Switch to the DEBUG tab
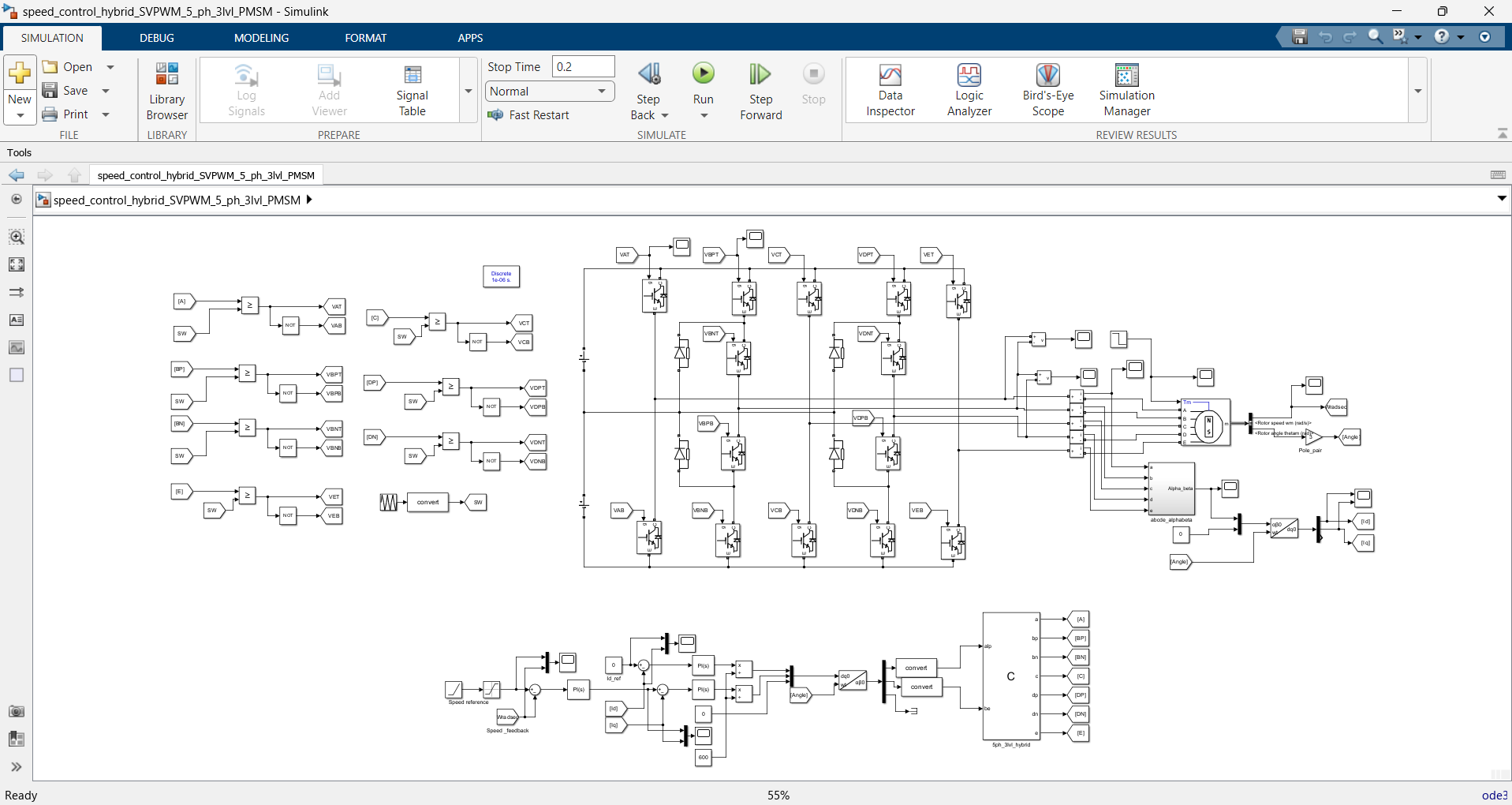 pyautogui.click(x=157, y=38)
